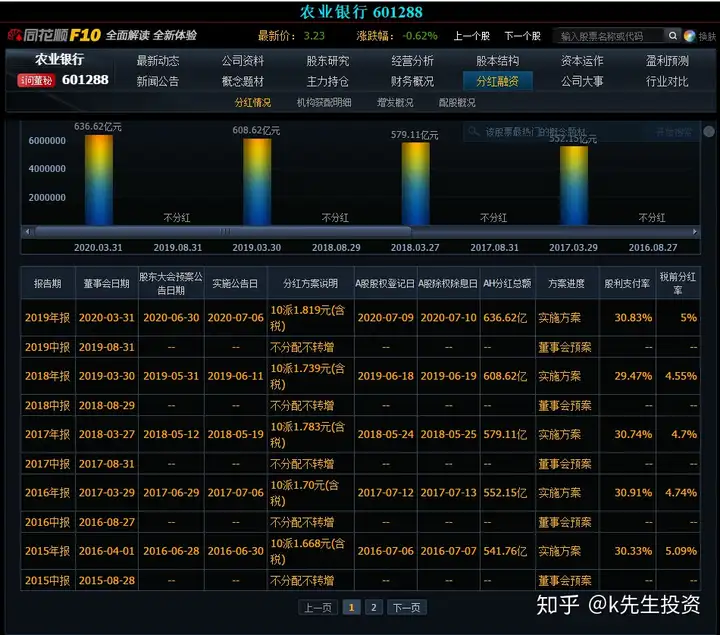Image resolution: width=720 pixels, height=635 pixels.
Task: Go to 上一个股 previous stock
Action: coord(472,36)
